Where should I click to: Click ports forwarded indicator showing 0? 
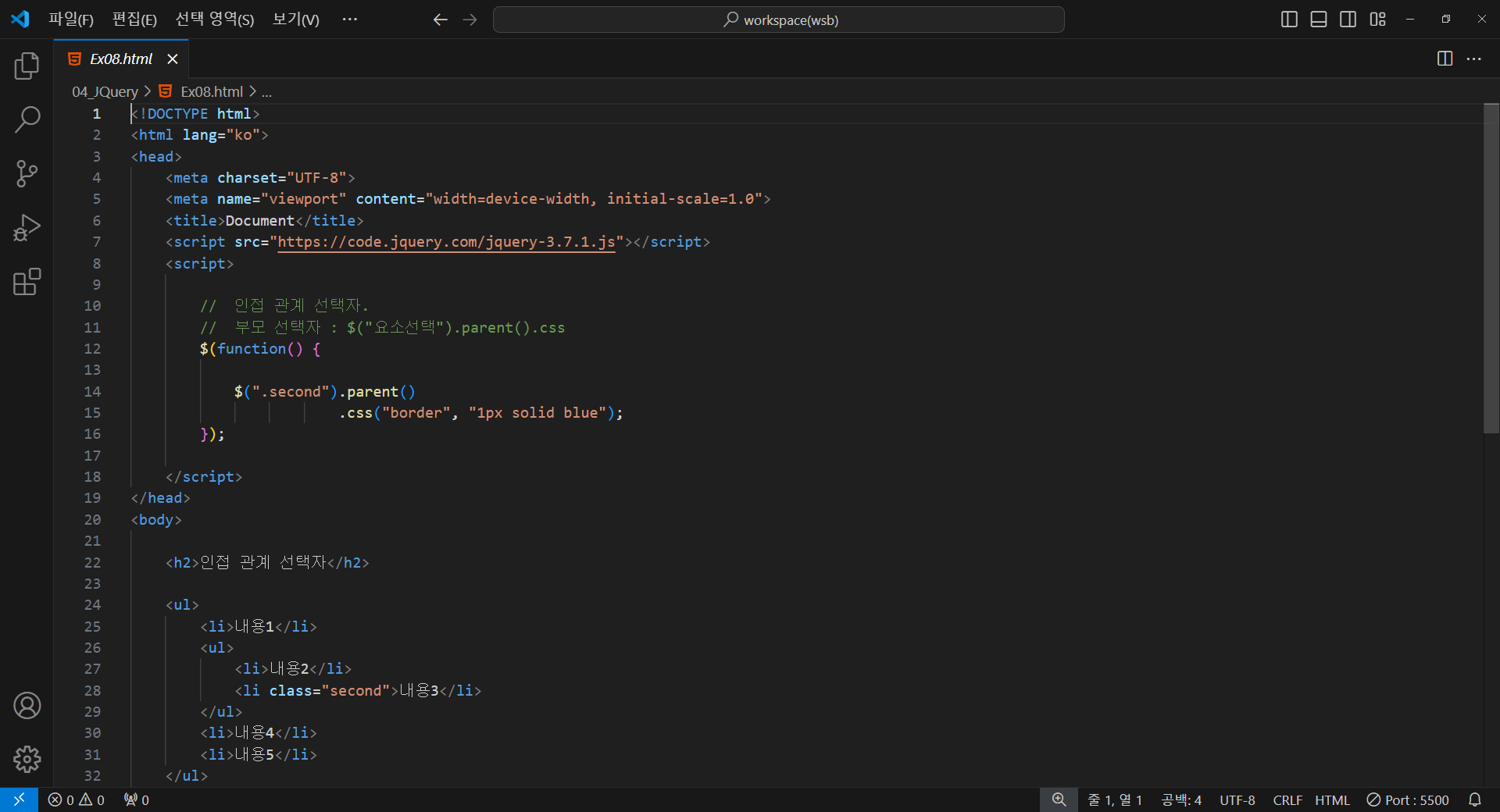[137, 800]
